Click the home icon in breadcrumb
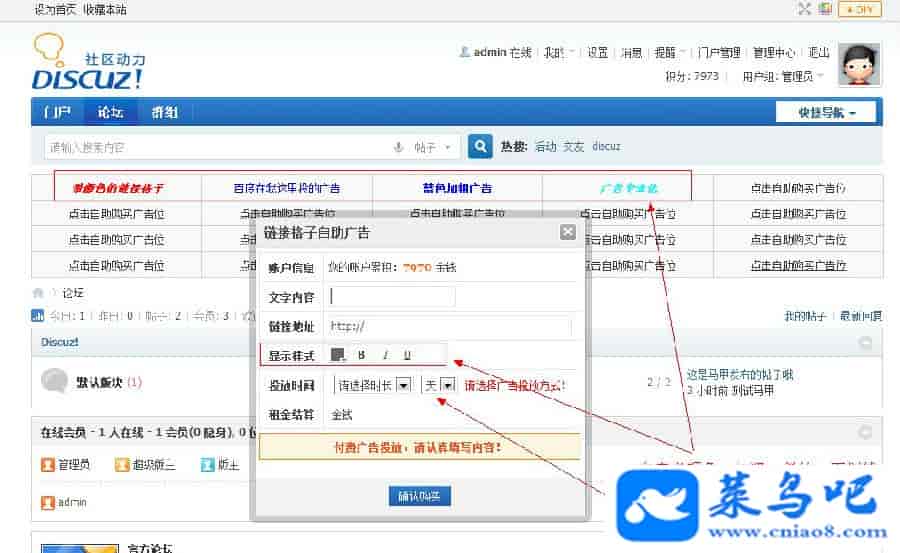900x553 pixels. pos(38,293)
